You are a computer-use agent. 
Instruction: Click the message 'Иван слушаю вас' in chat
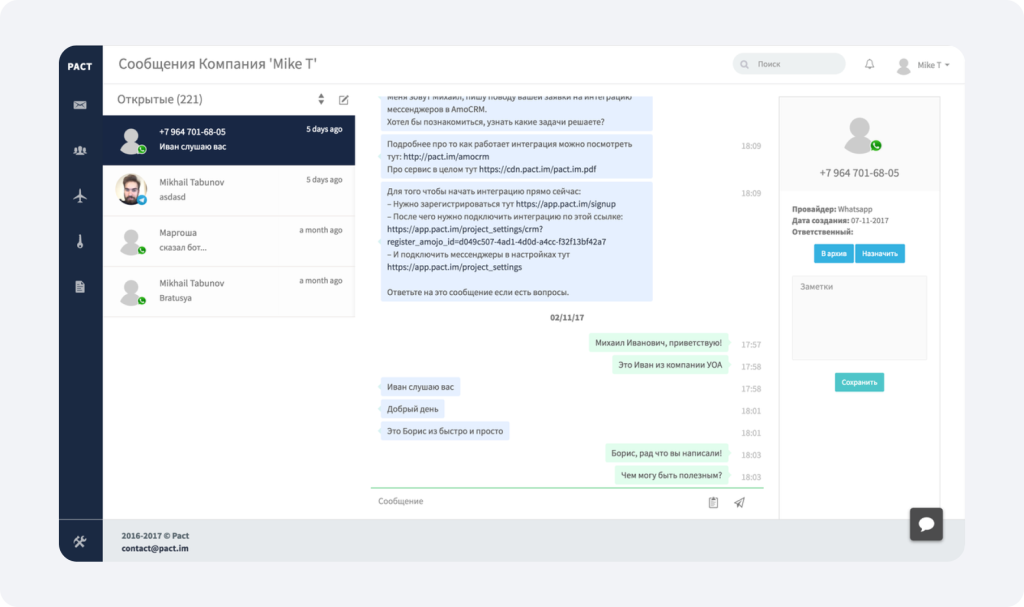click(x=420, y=387)
